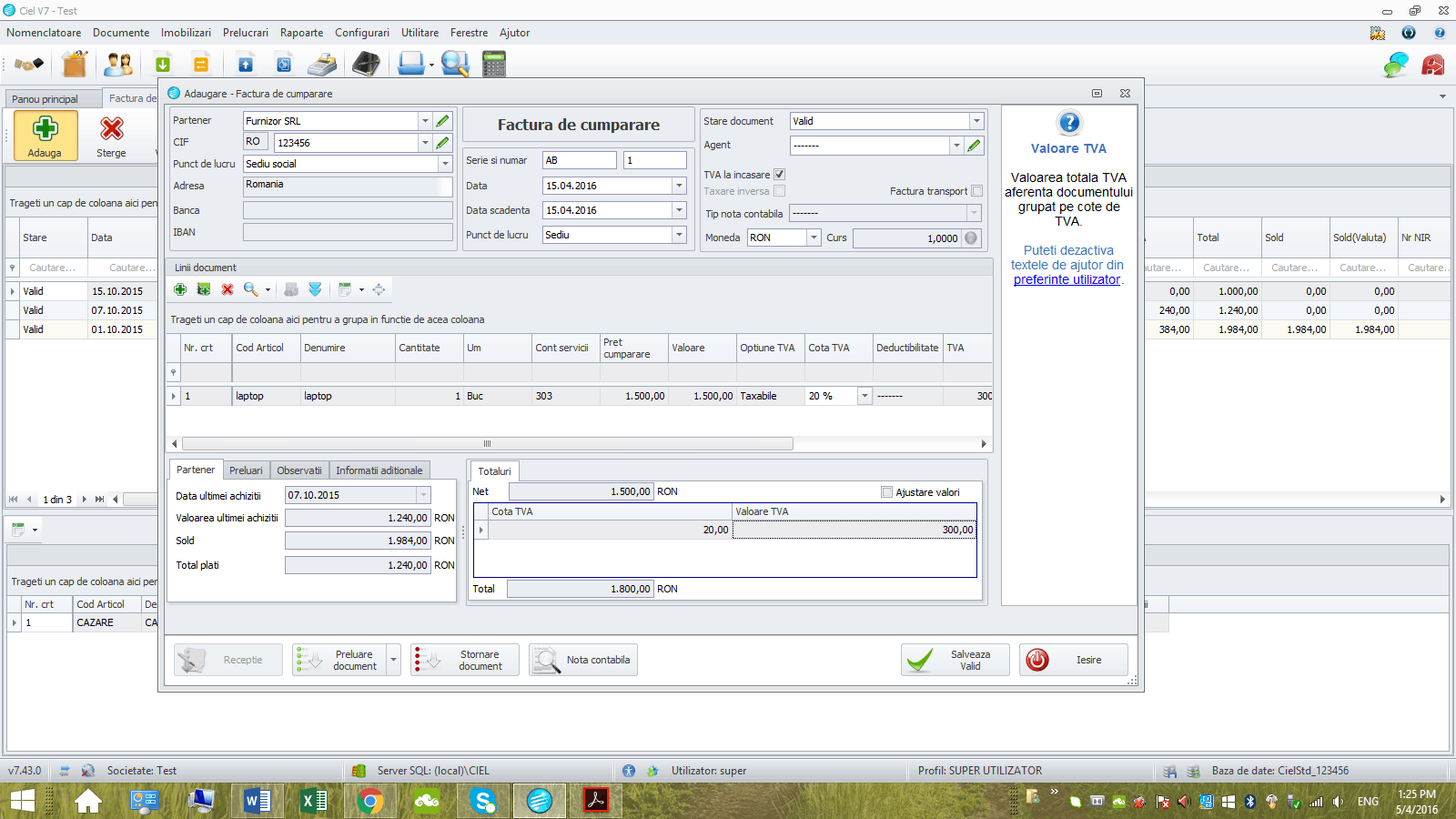Click the magnifier search toolbar icon
The image size is (1456, 819).
click(x=454, y=64)
